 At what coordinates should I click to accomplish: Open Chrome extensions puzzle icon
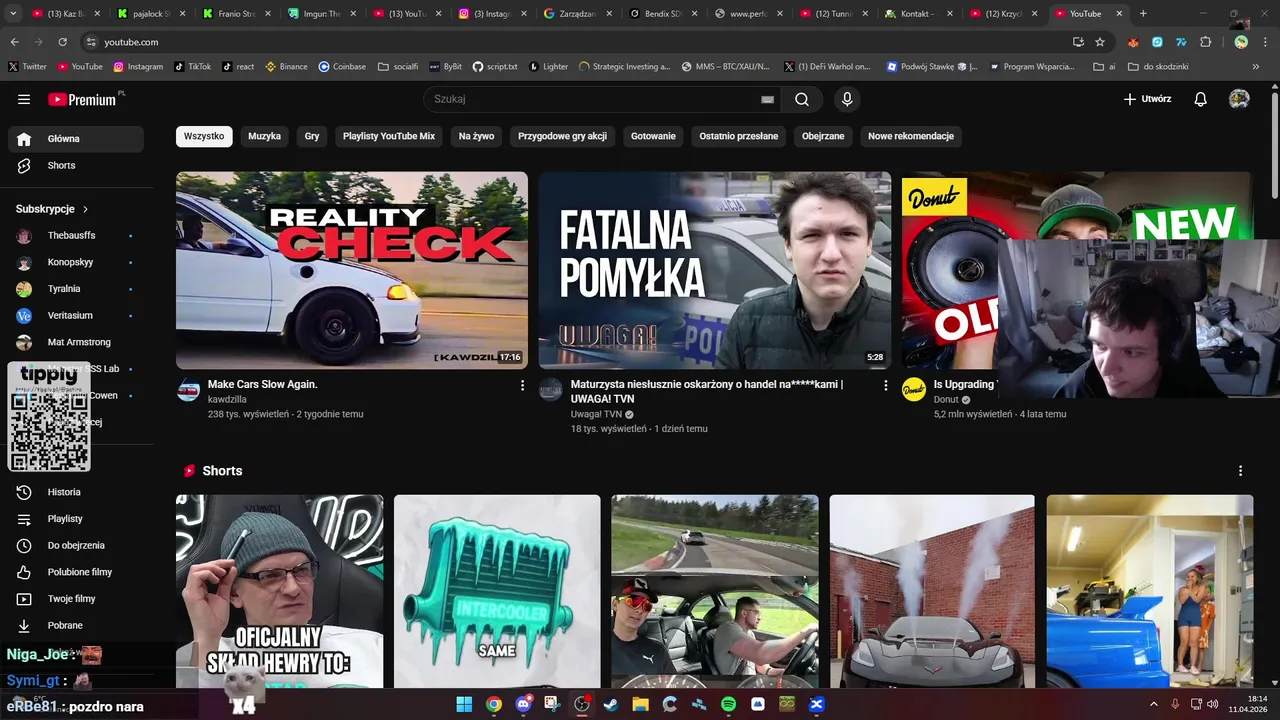point(1205,42)
